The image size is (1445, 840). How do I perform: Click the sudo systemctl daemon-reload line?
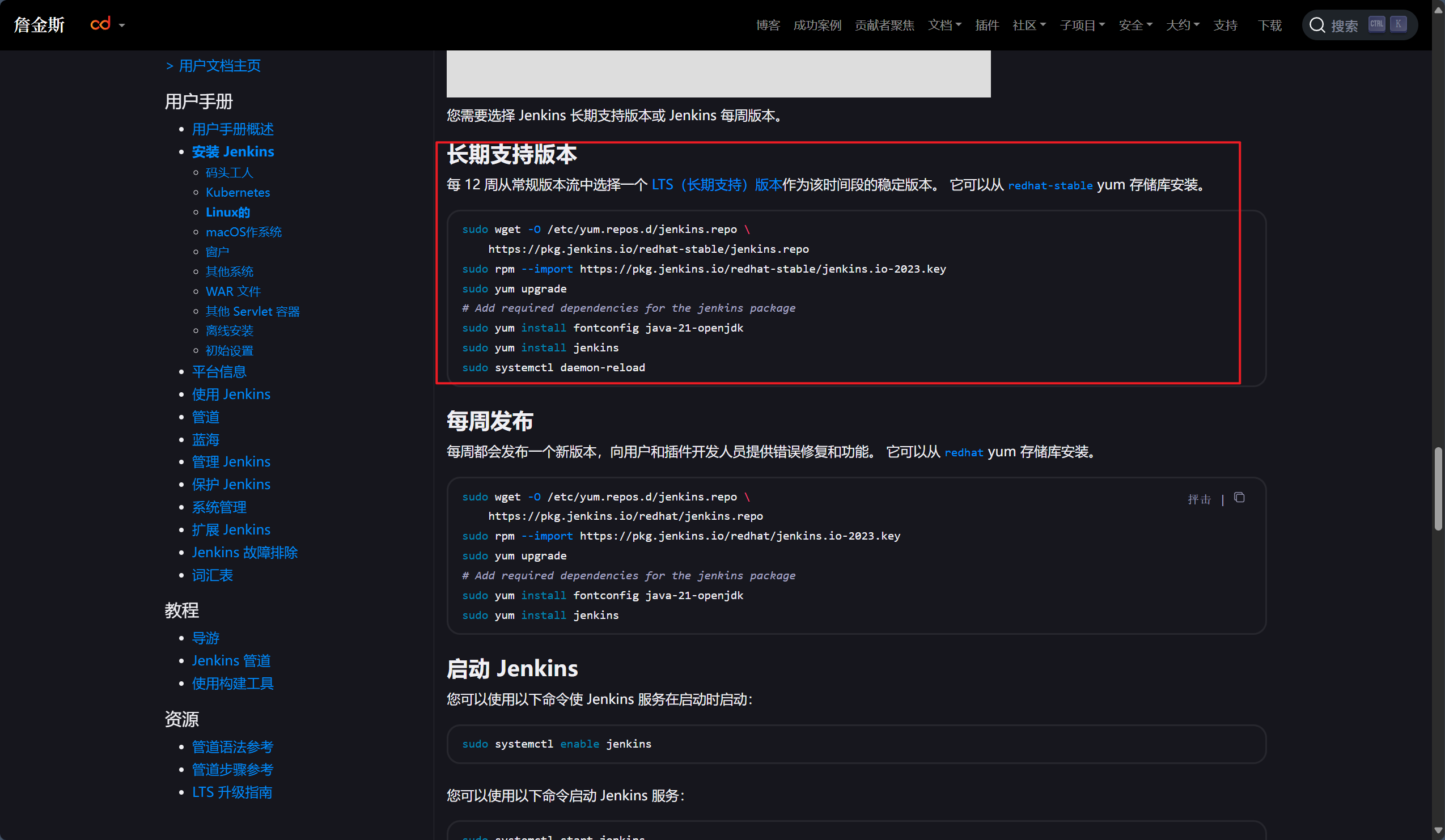[553, 367]
